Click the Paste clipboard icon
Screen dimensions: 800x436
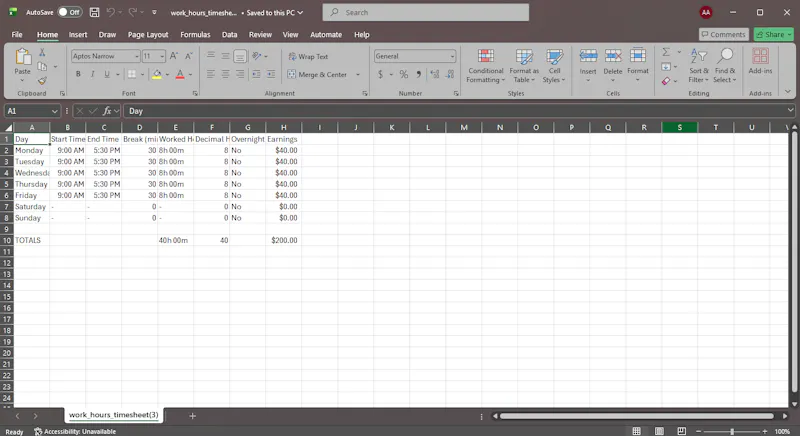point(22,57)
